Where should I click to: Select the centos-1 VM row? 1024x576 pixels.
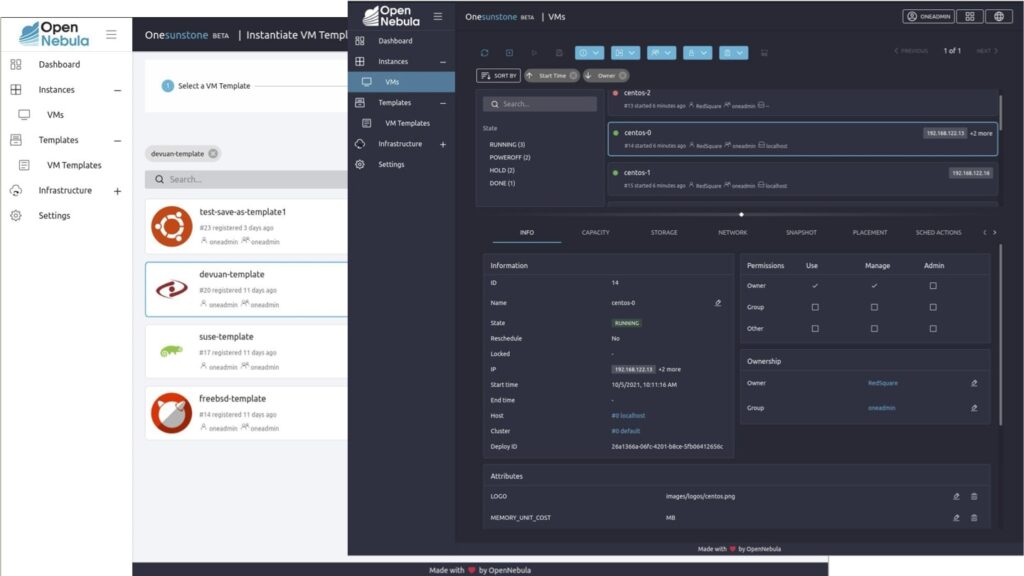click(x=803, y=179)
